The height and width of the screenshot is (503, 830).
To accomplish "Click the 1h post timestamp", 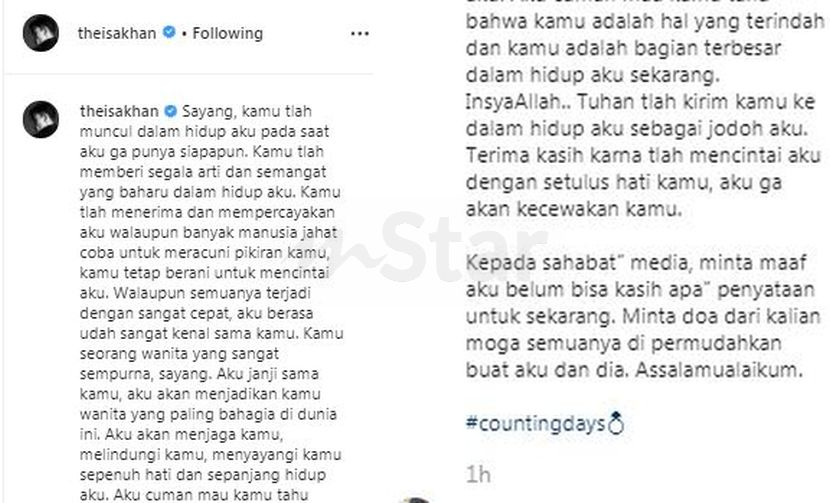I will coord(478,474).
